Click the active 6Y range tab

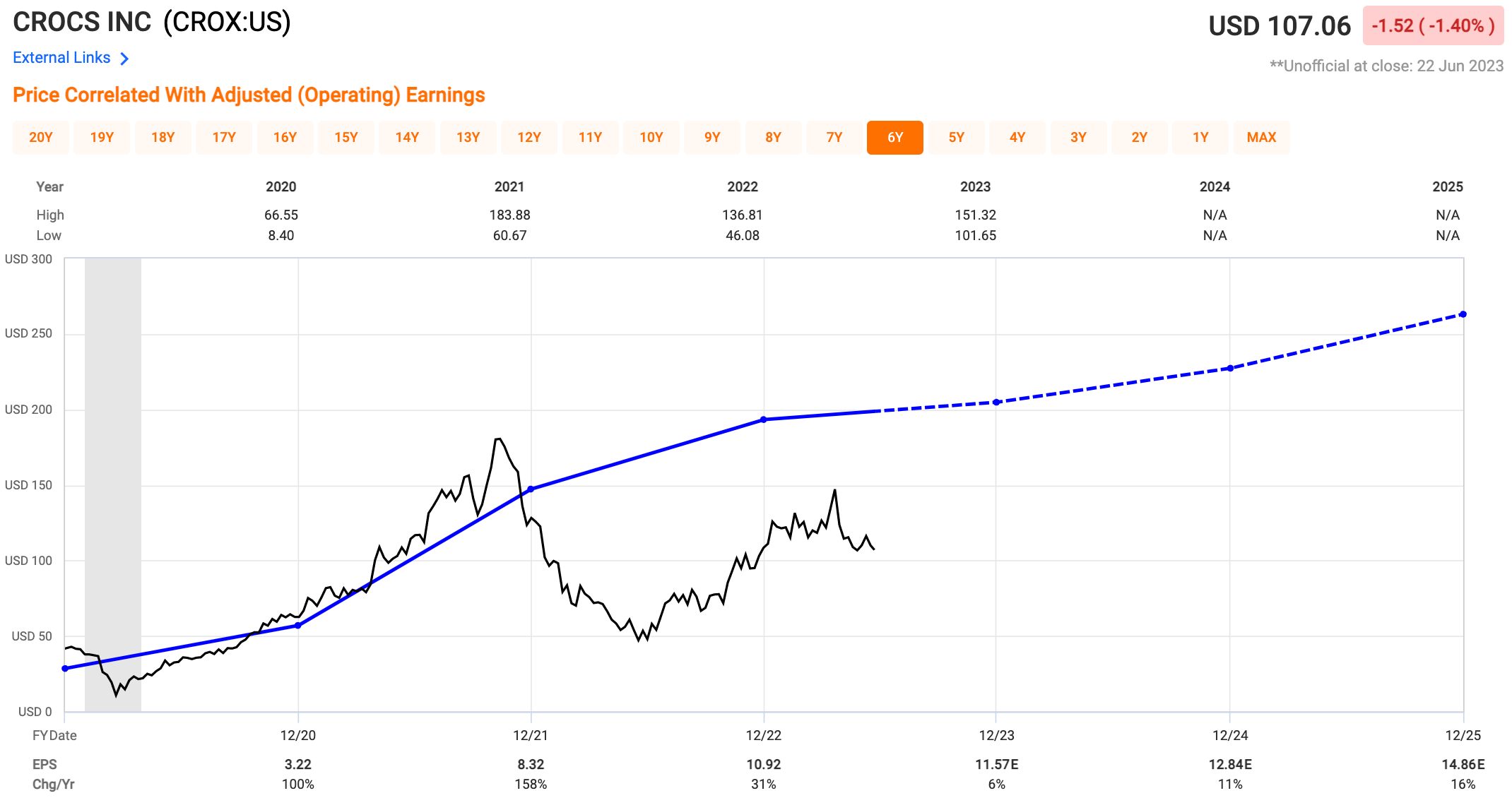[x=895, y=138]
